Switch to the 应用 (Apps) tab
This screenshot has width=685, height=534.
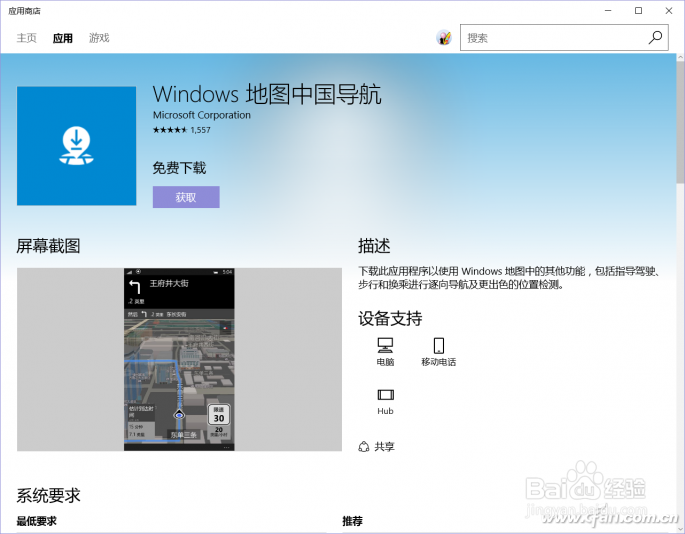(63, 38)
